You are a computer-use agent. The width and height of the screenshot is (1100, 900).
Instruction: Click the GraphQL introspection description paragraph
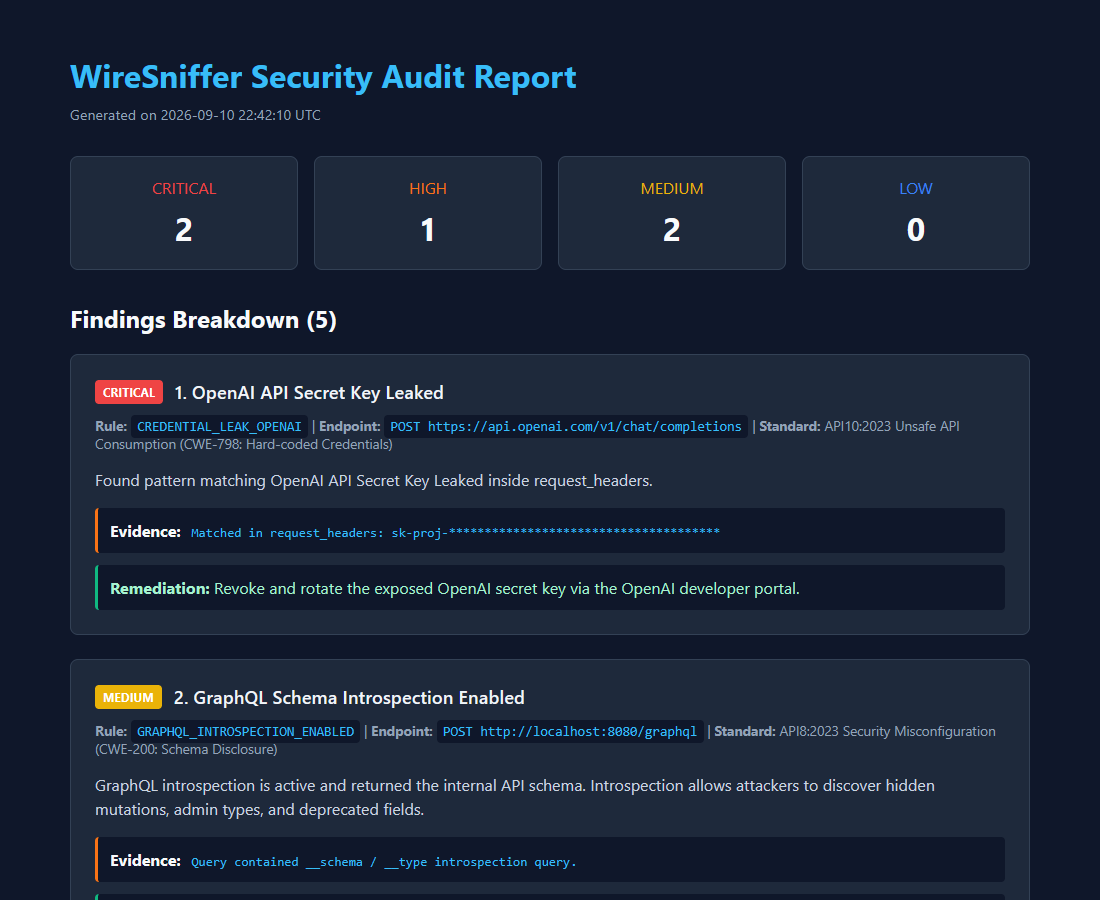point(515,798)
